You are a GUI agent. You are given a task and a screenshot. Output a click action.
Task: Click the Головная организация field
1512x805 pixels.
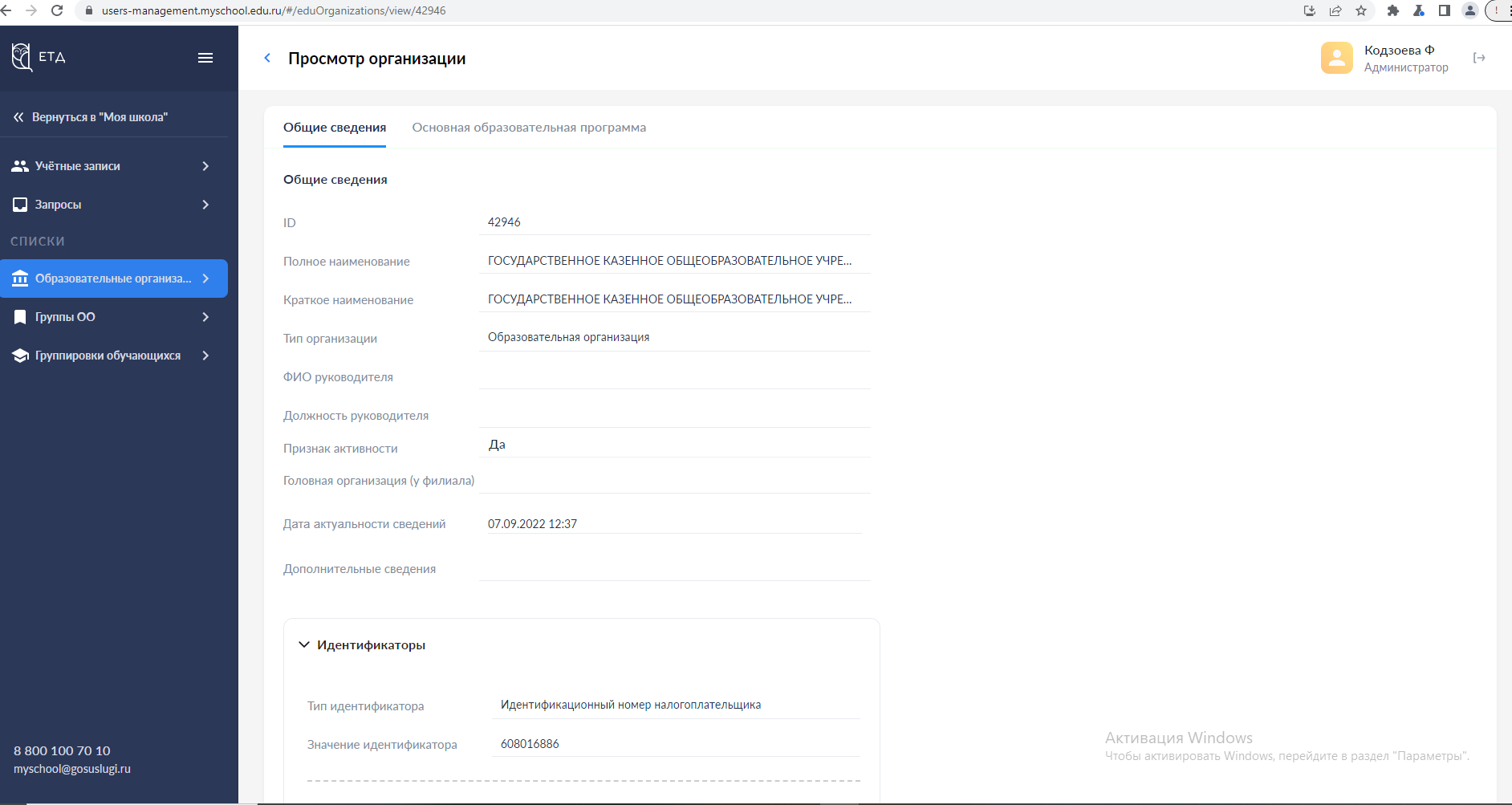click(x=675, y=481)
